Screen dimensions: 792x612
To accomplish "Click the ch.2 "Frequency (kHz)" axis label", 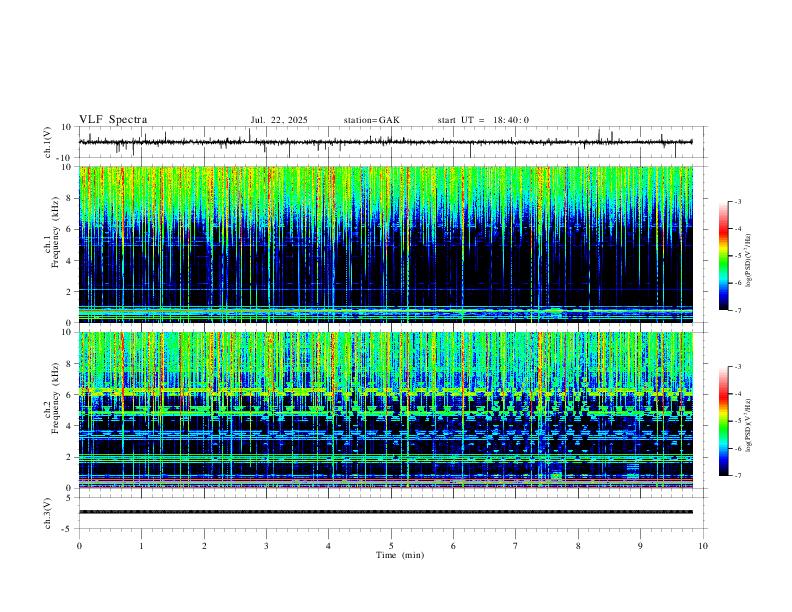I will pos(55,398).
